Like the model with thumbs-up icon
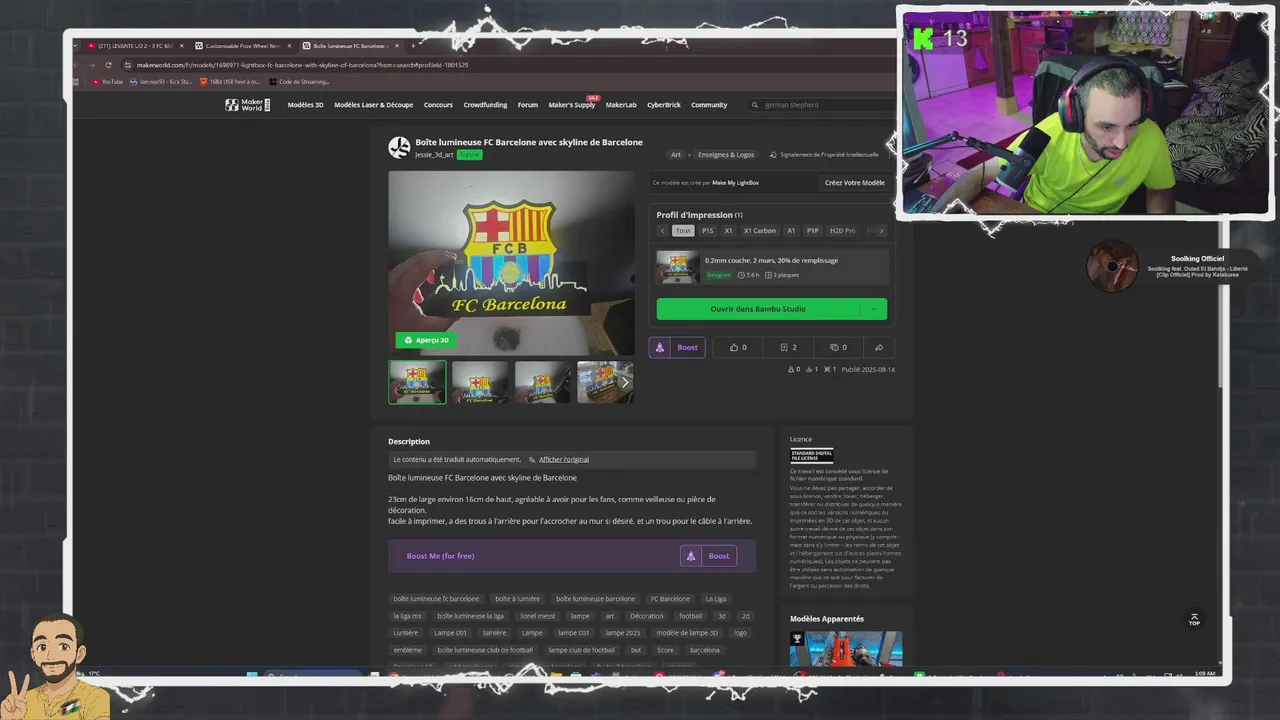This screenshot has height=720, width=1280. tap(738, 348)
